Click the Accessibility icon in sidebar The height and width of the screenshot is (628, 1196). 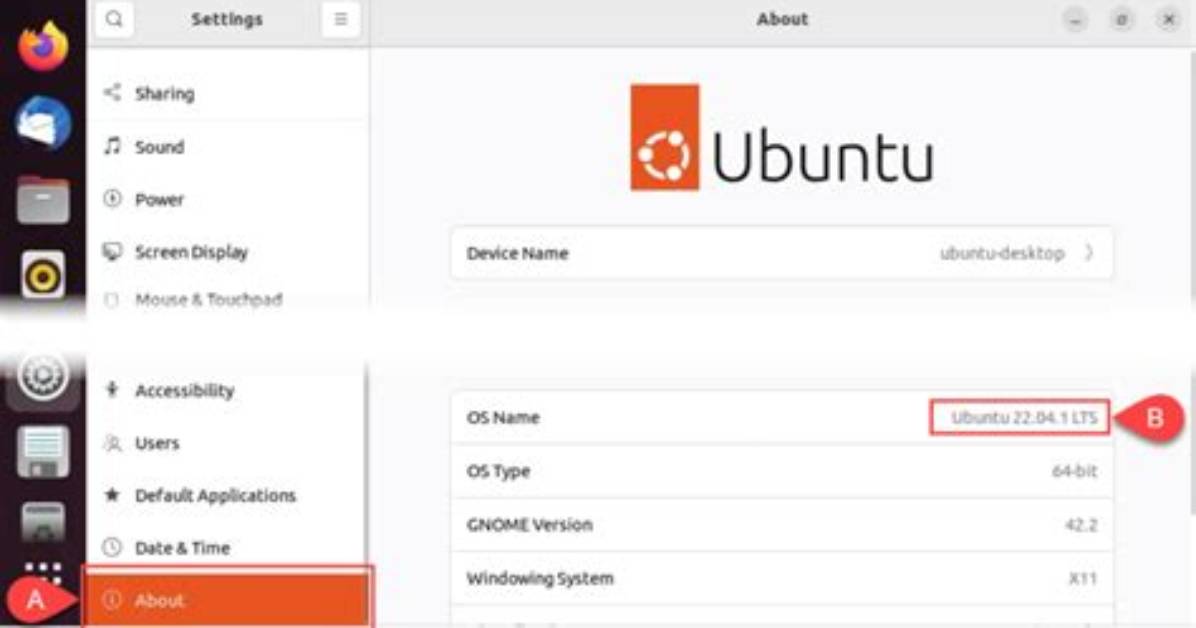point(112,390)
